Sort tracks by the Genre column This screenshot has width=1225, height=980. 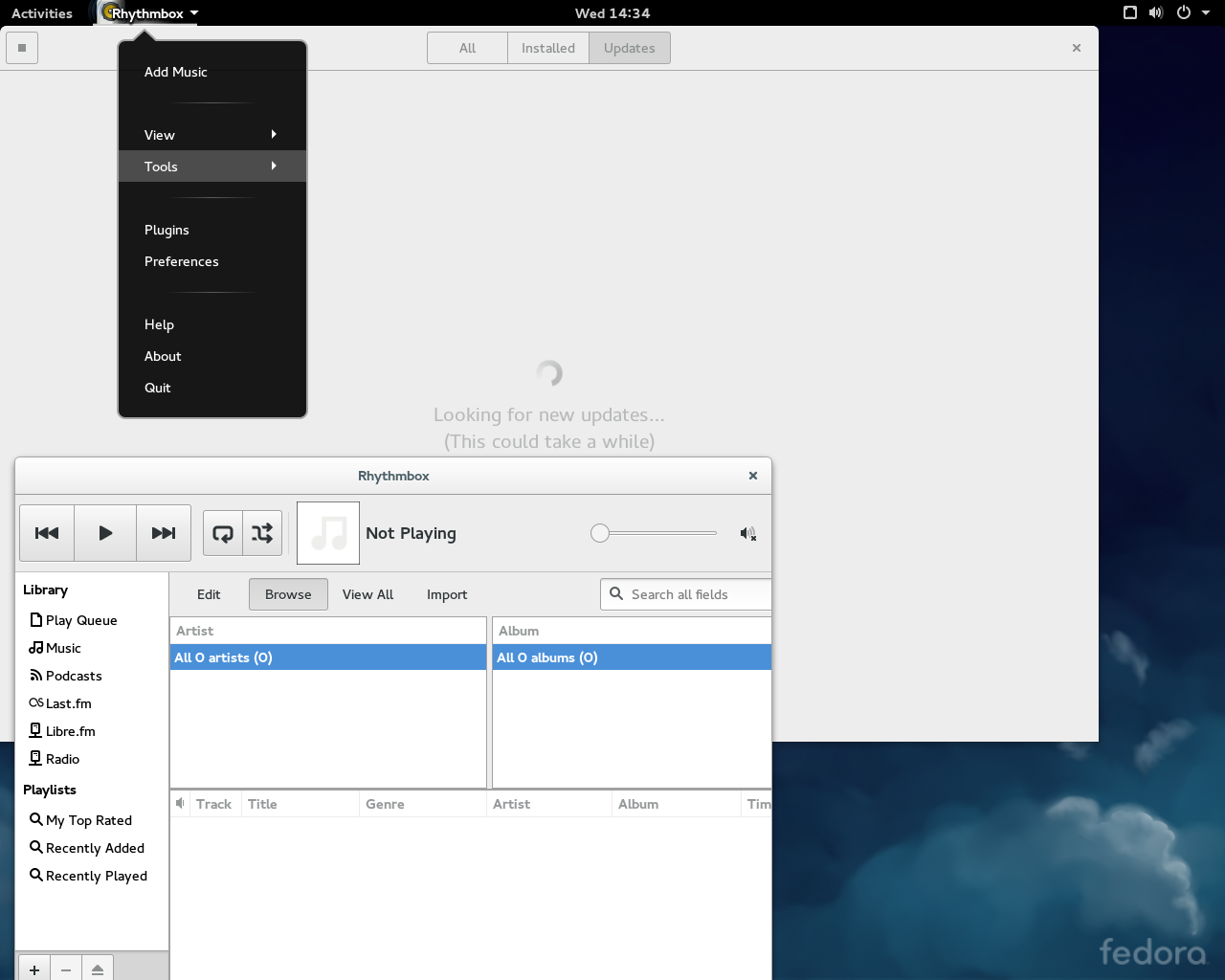coord(422,804)
